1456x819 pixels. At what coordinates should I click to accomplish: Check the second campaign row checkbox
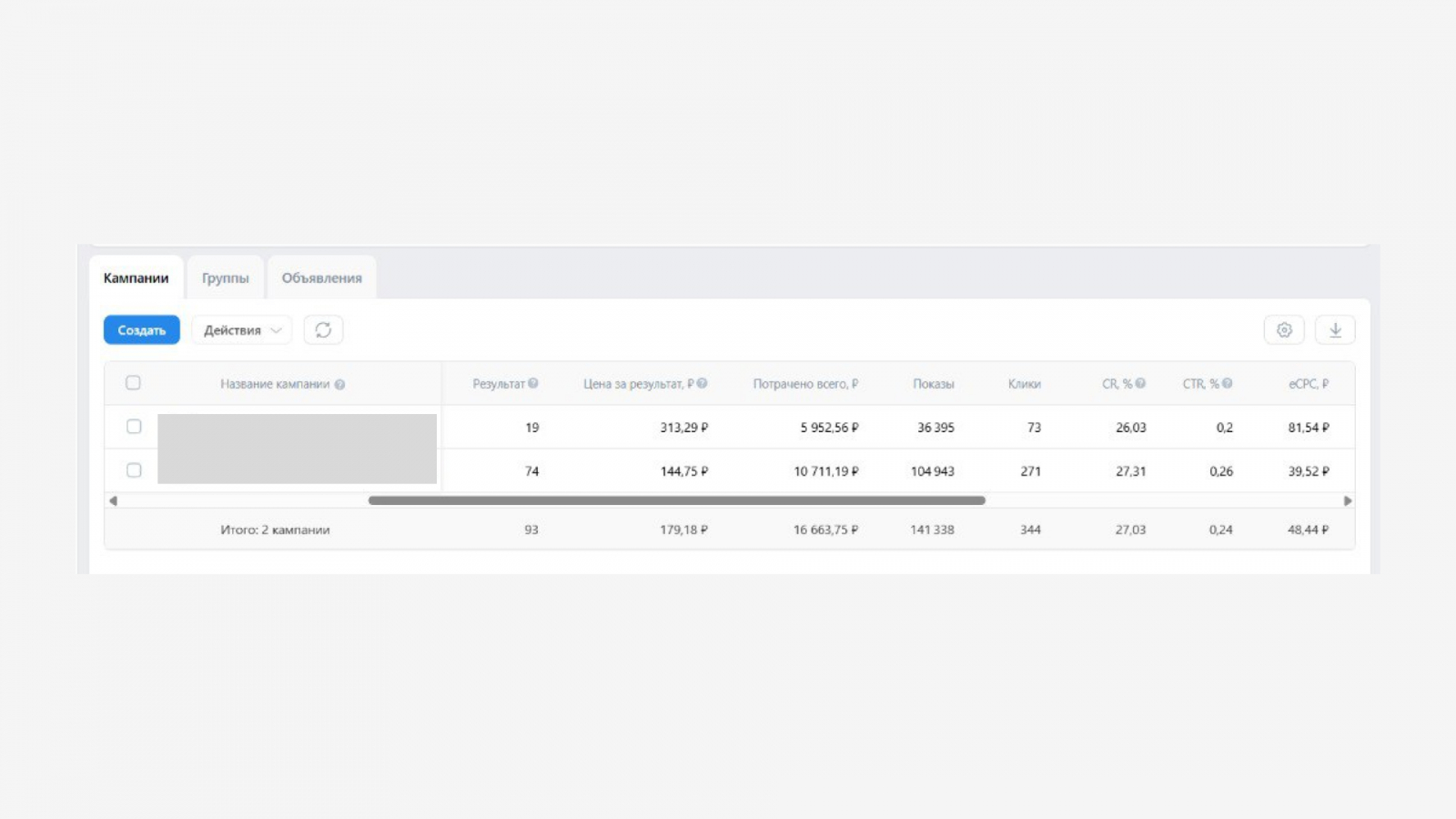click(134, 470)
